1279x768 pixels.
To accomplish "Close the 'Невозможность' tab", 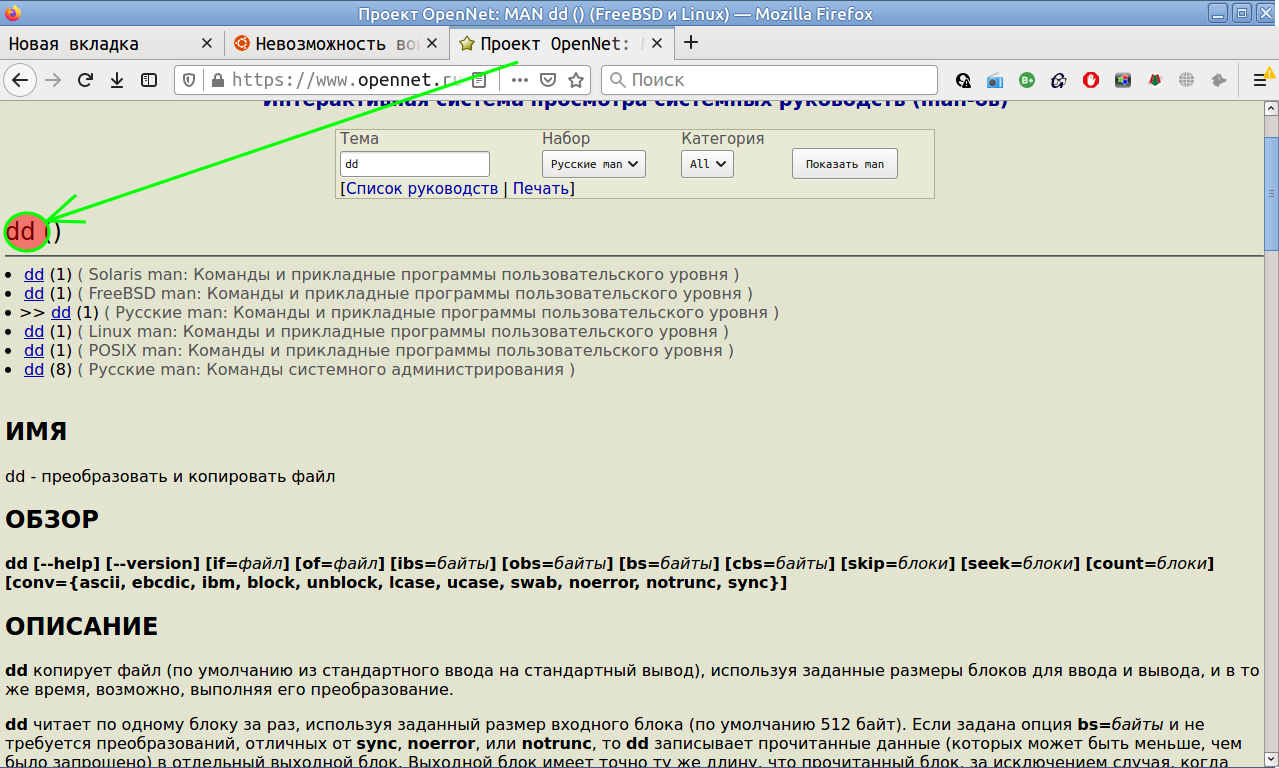I will tap(432, 44).
